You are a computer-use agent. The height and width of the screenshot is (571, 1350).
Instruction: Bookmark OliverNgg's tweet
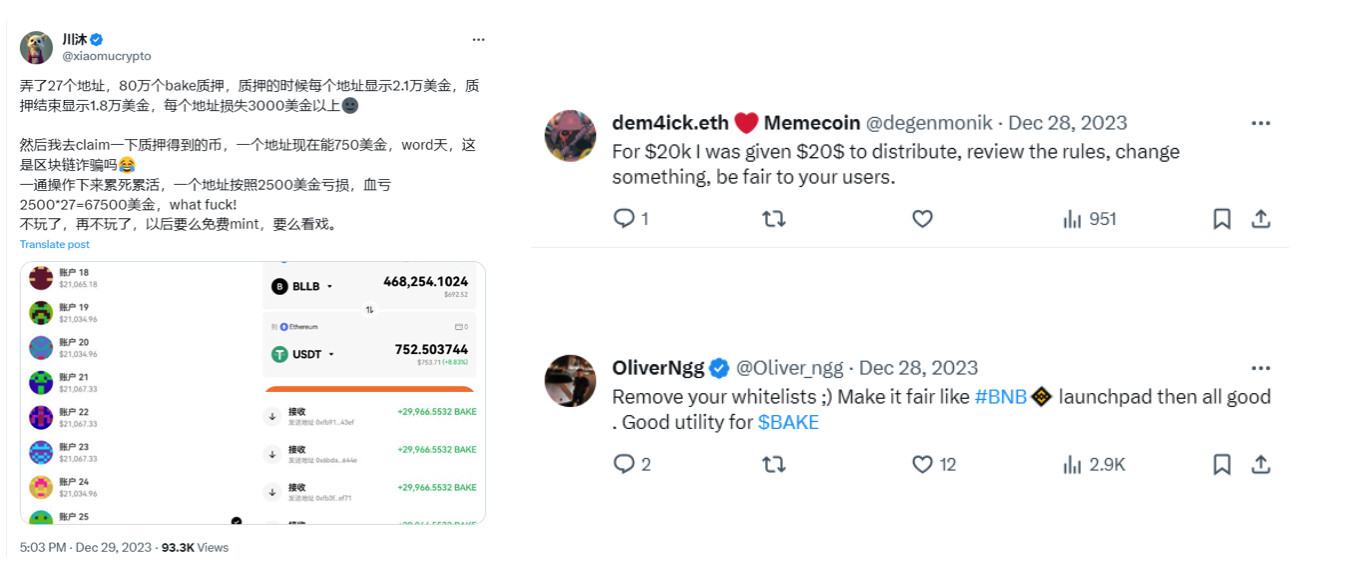(x=1221, y=464)
